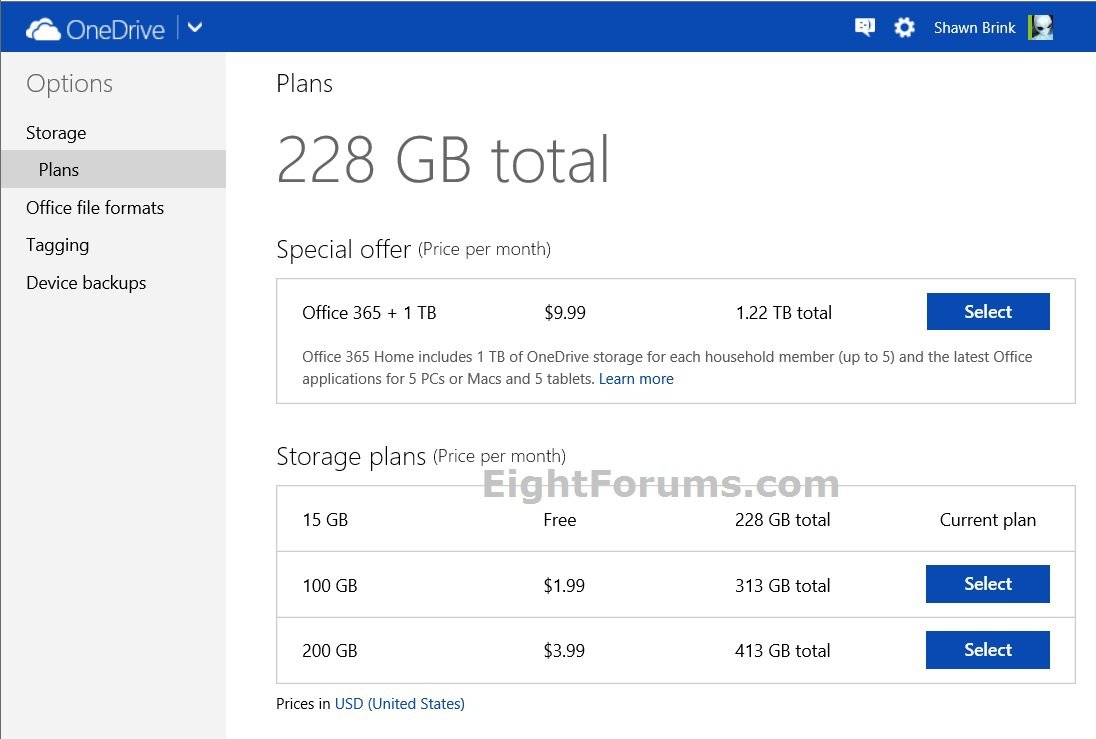The width and height of the screenshot is (1096, 739).
Task: Follow the Learn more link
Action: pos(636,379)
